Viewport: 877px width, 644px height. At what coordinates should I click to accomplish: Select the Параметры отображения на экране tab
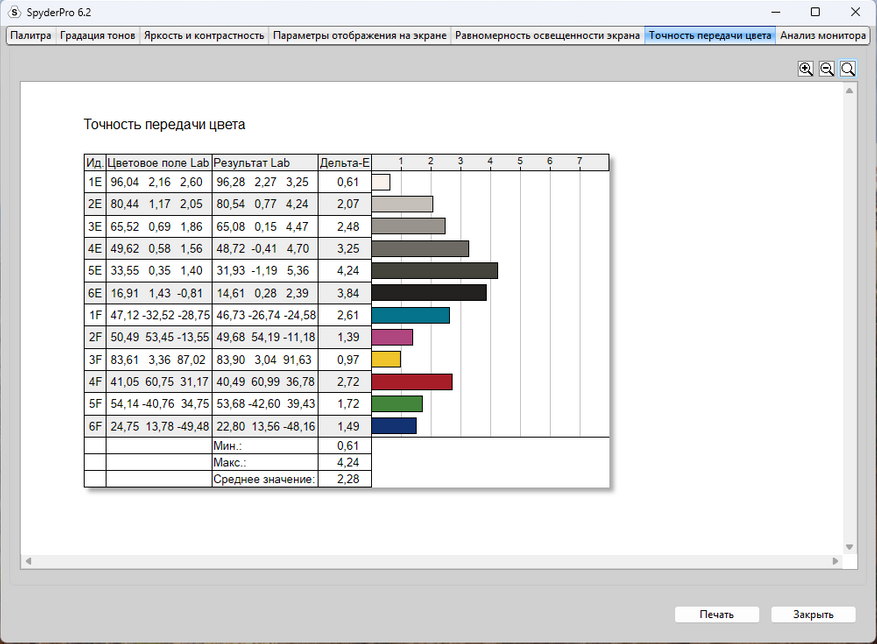pyautogui.click(x=360, y=35)
